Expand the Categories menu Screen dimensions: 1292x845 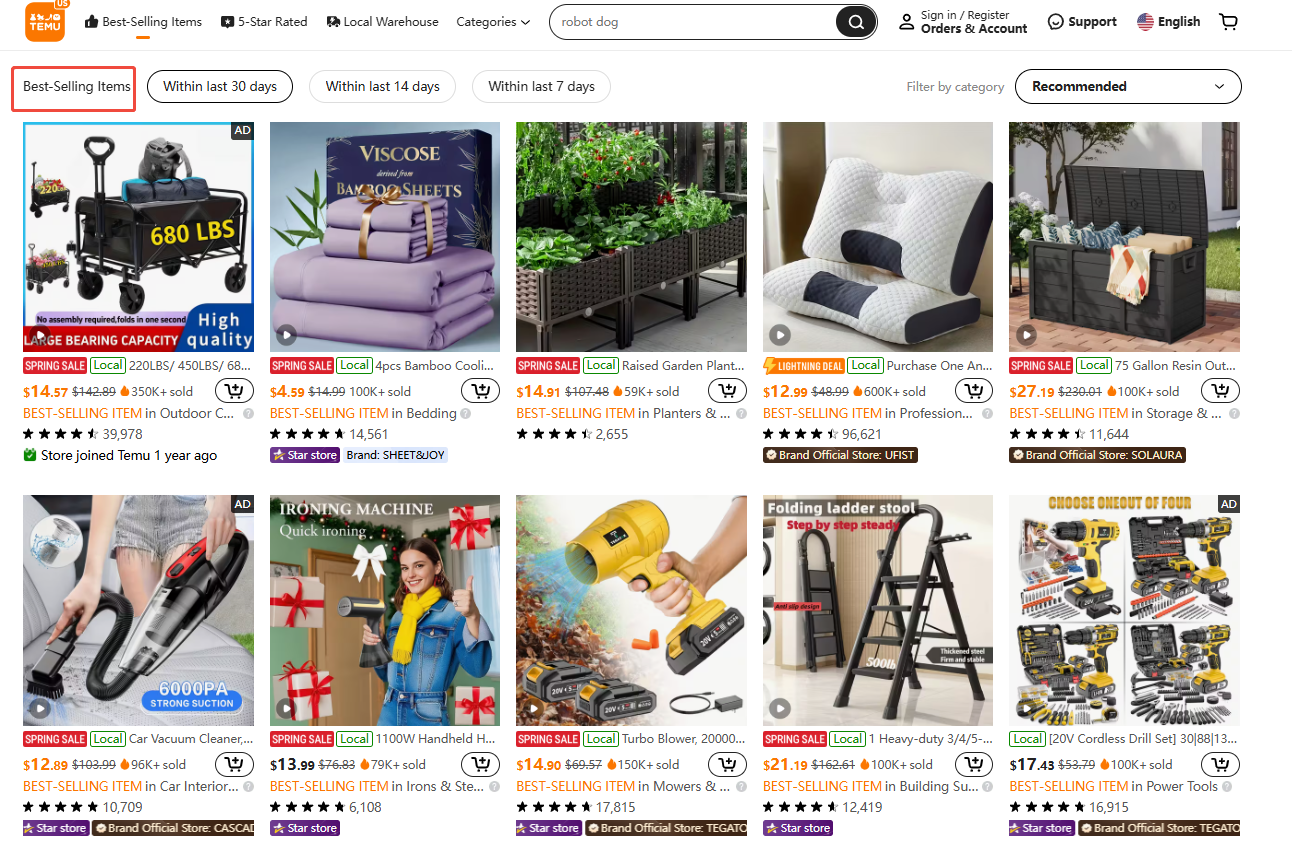coord(493,22)
